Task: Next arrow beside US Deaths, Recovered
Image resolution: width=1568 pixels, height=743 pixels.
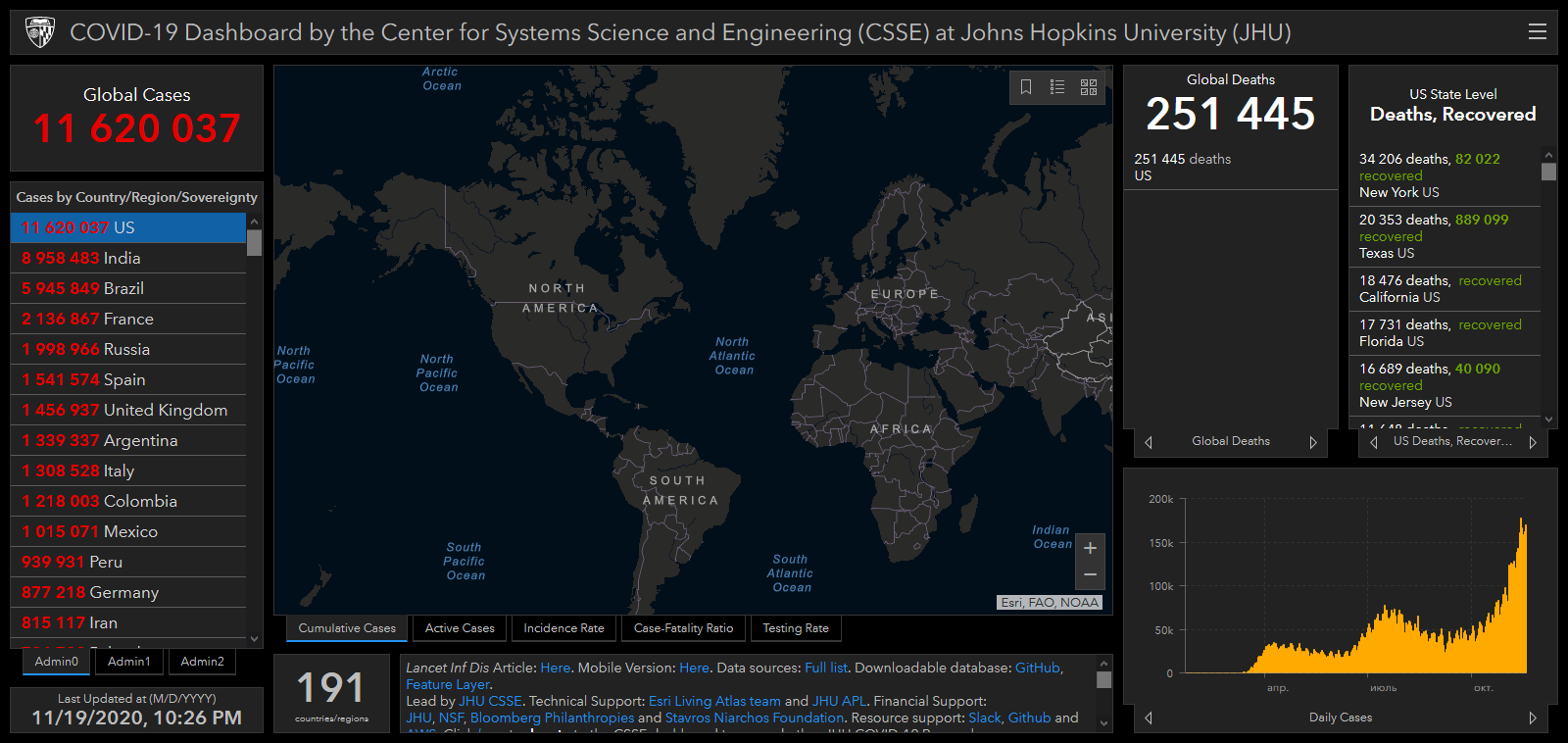Action: (1532, 442)
